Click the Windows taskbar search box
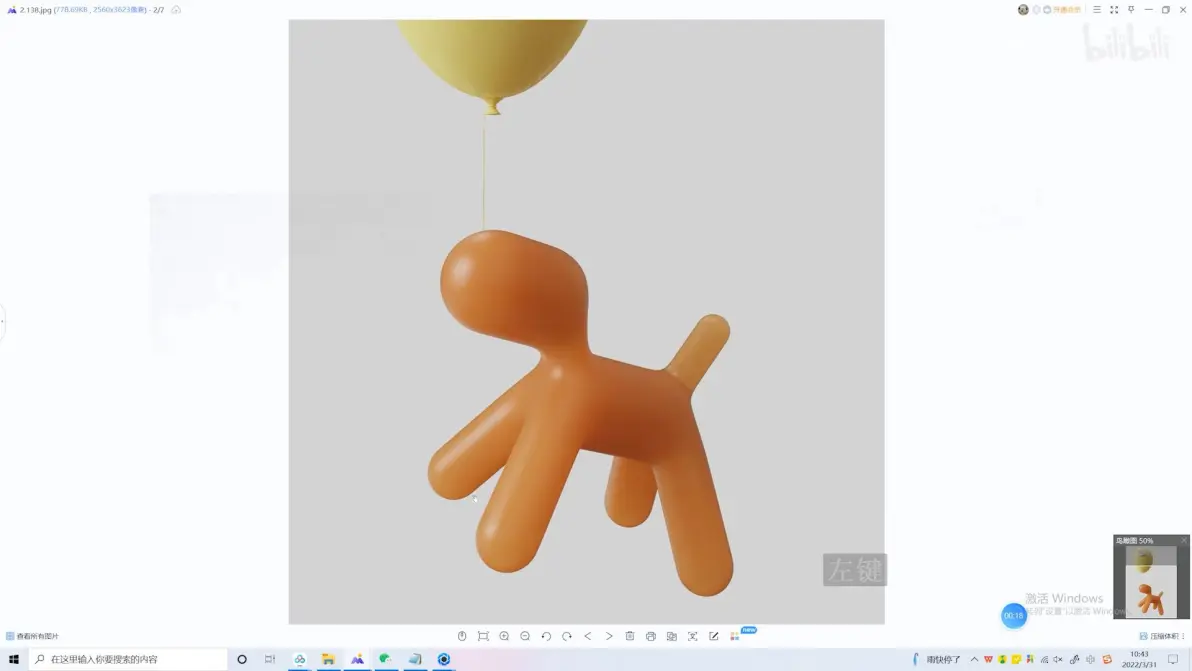Image resolution: width=1192 pixels, height=671 pixels. 128,659
